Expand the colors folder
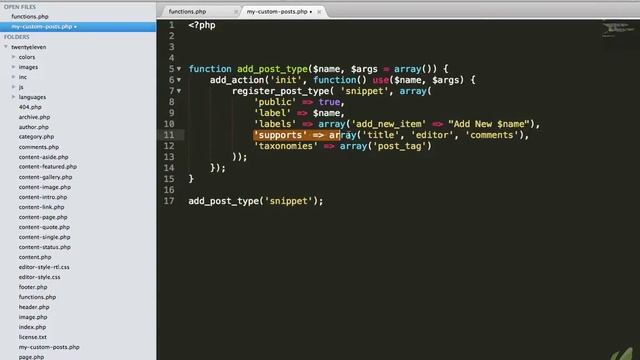 click(13, 57)
